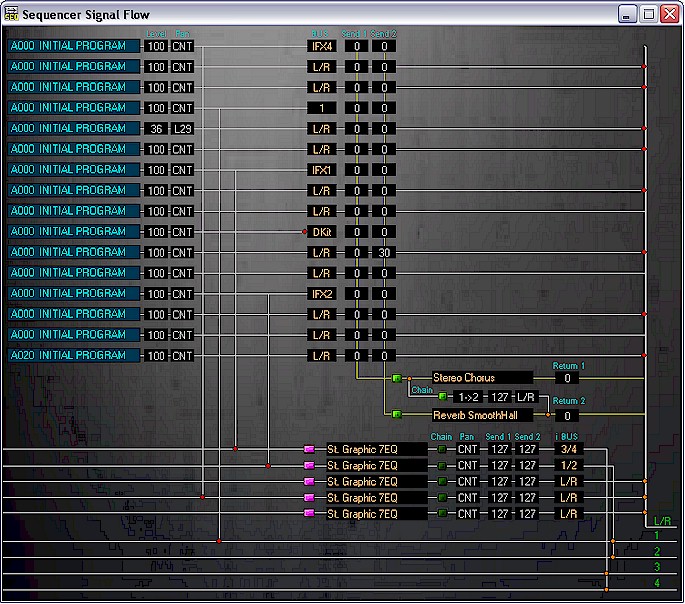Select the Send 2 value on the IFX1 bus track
This screenshot has width=685, height=604.
click(384, 170)
